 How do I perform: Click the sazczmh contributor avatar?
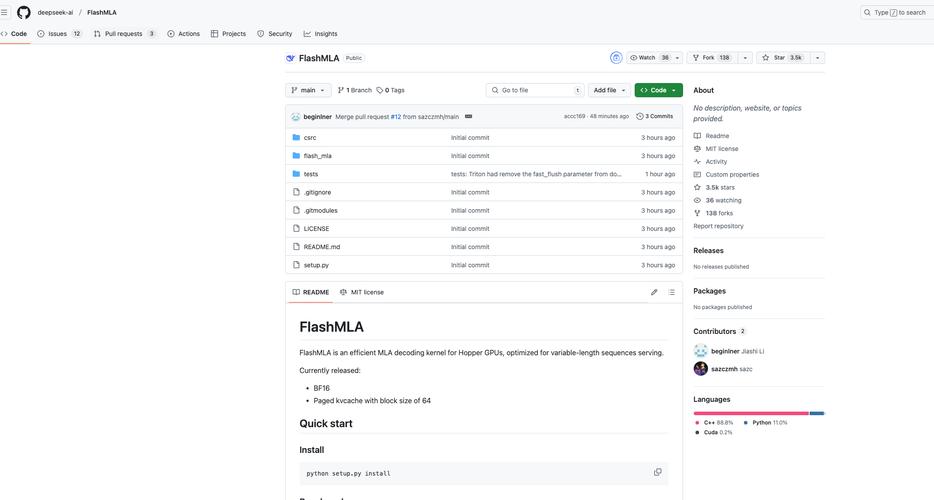[x=700, y=368]
